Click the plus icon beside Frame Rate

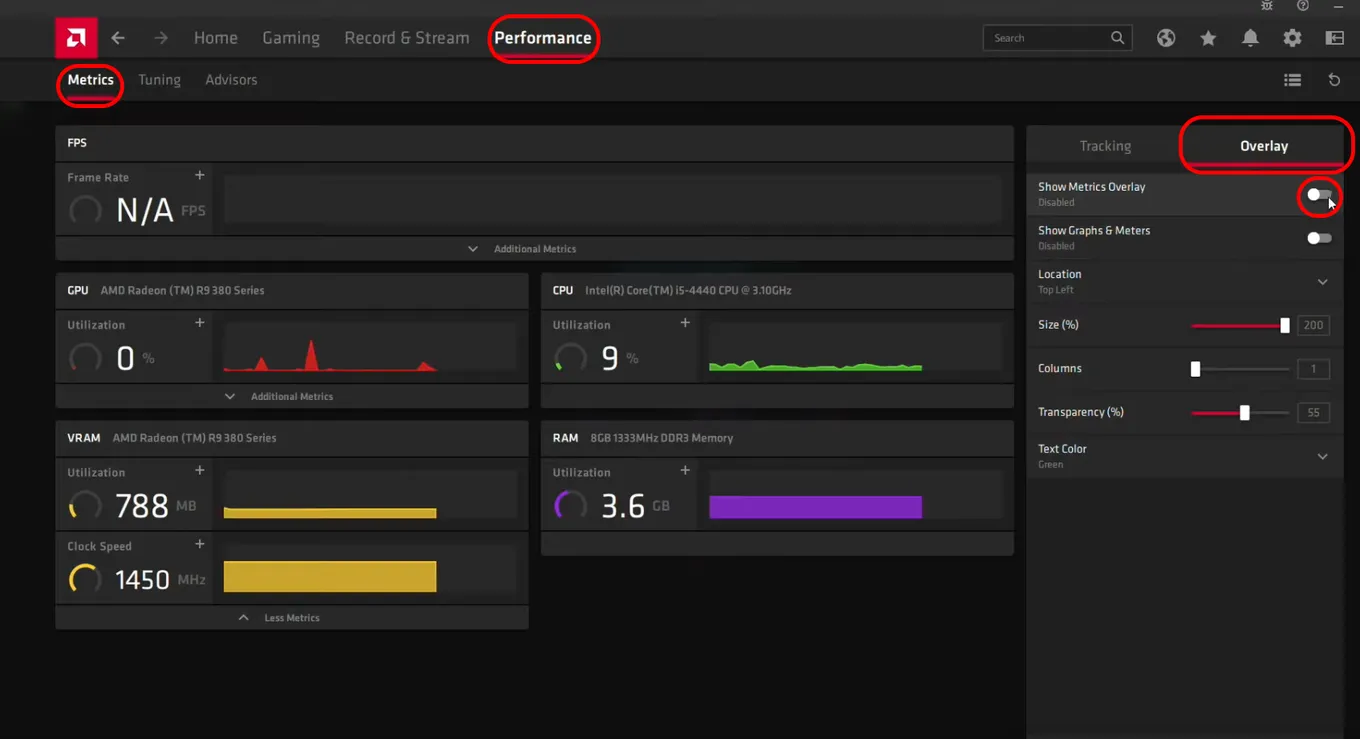pos(200,175)
